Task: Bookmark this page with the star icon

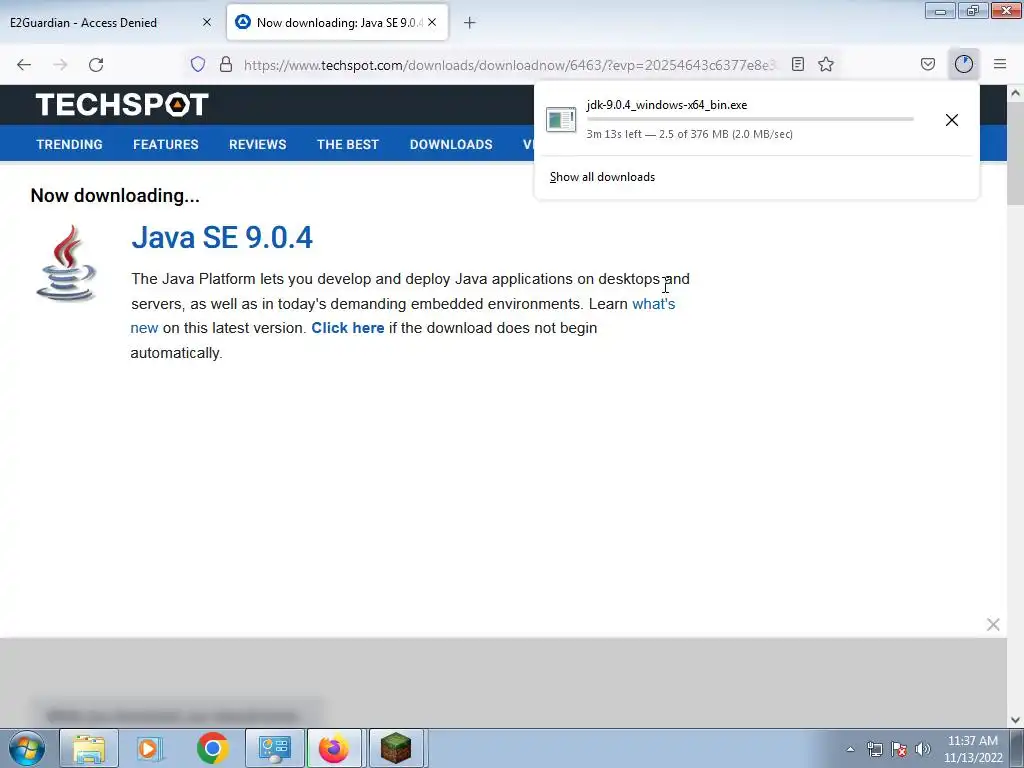Action: pos(826,64)
